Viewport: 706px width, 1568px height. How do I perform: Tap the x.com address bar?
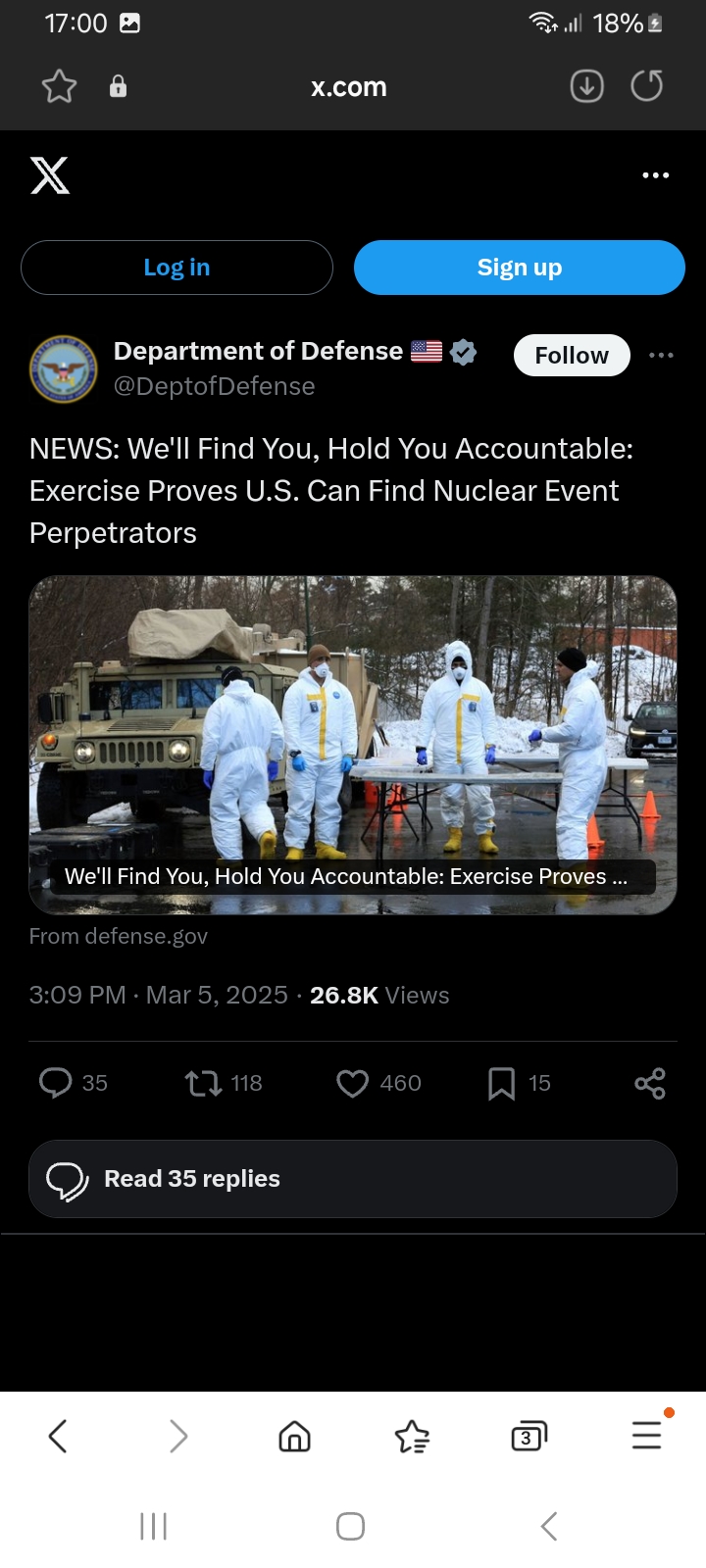349,86
